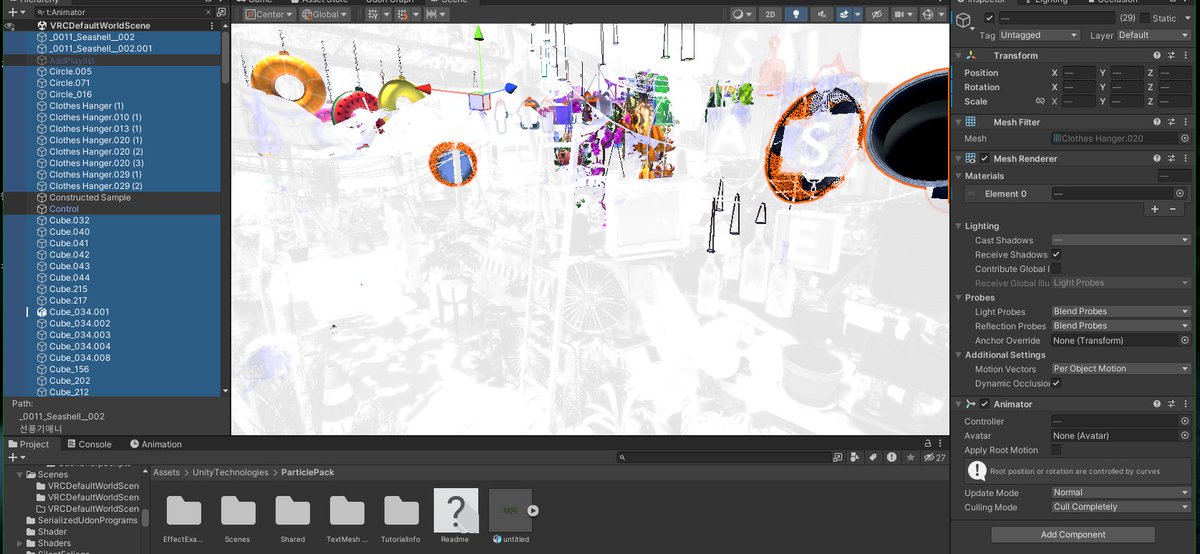Toggle scene lighting bulb icon
Image resolution: width=1200 pixels, height=554 pixels.
(796, 14)
